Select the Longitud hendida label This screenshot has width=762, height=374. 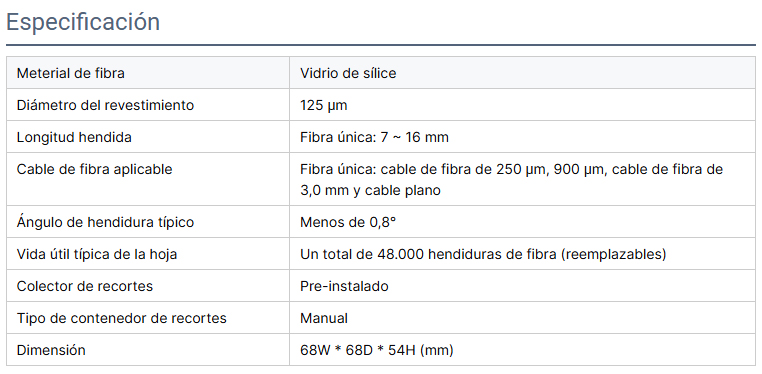(x=74, y=137)
